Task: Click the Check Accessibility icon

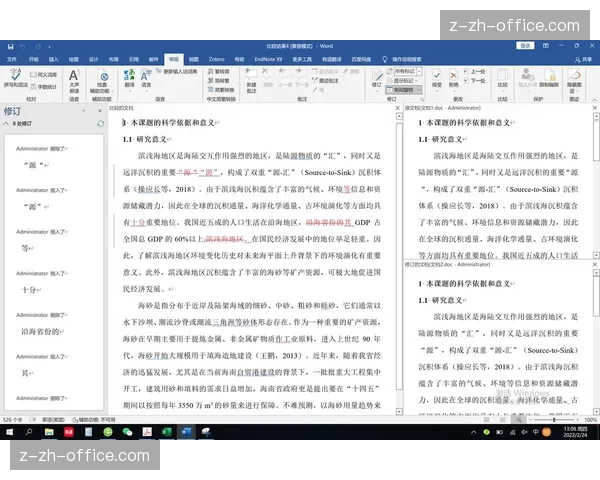Action: coord(102,76)
